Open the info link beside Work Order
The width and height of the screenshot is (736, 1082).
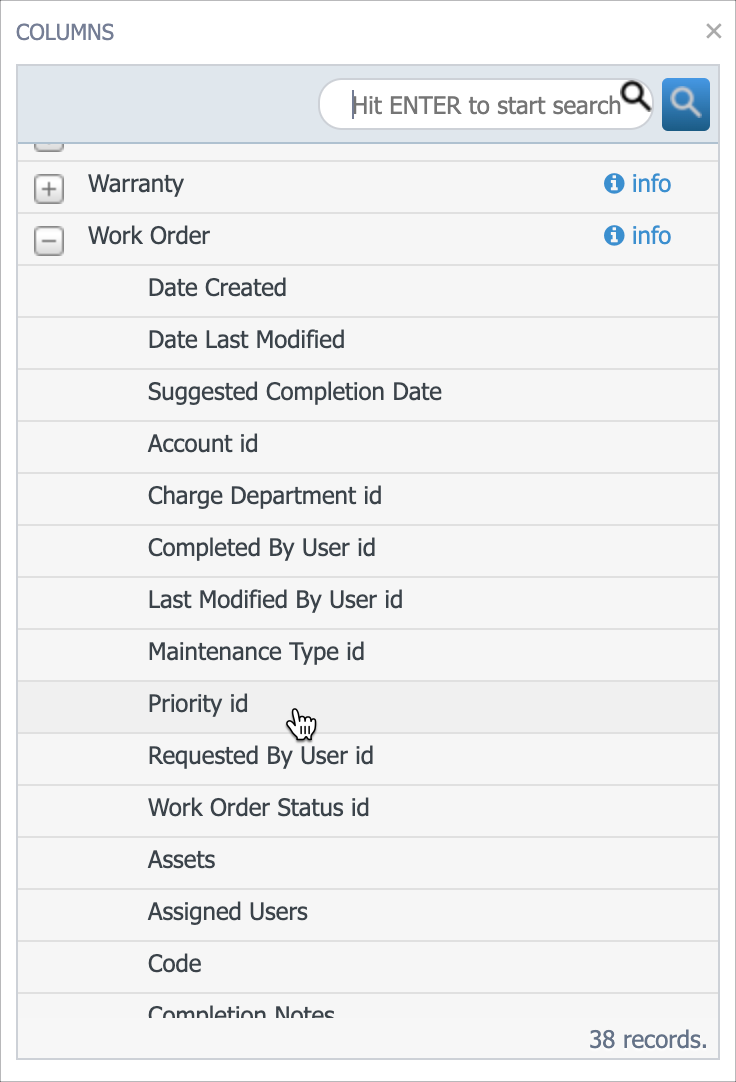pos(651,236)
